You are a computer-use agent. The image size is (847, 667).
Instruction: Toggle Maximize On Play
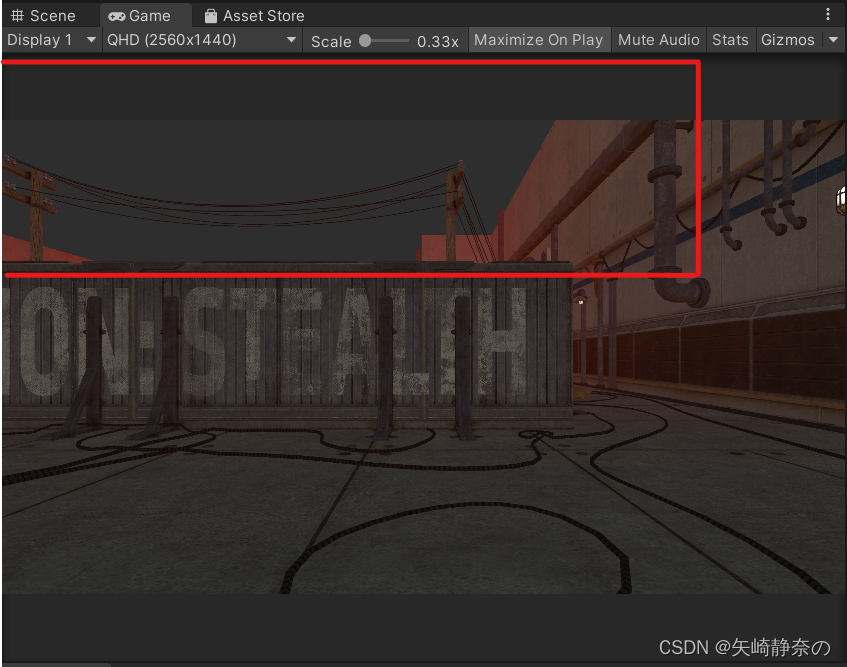point(539,40)
